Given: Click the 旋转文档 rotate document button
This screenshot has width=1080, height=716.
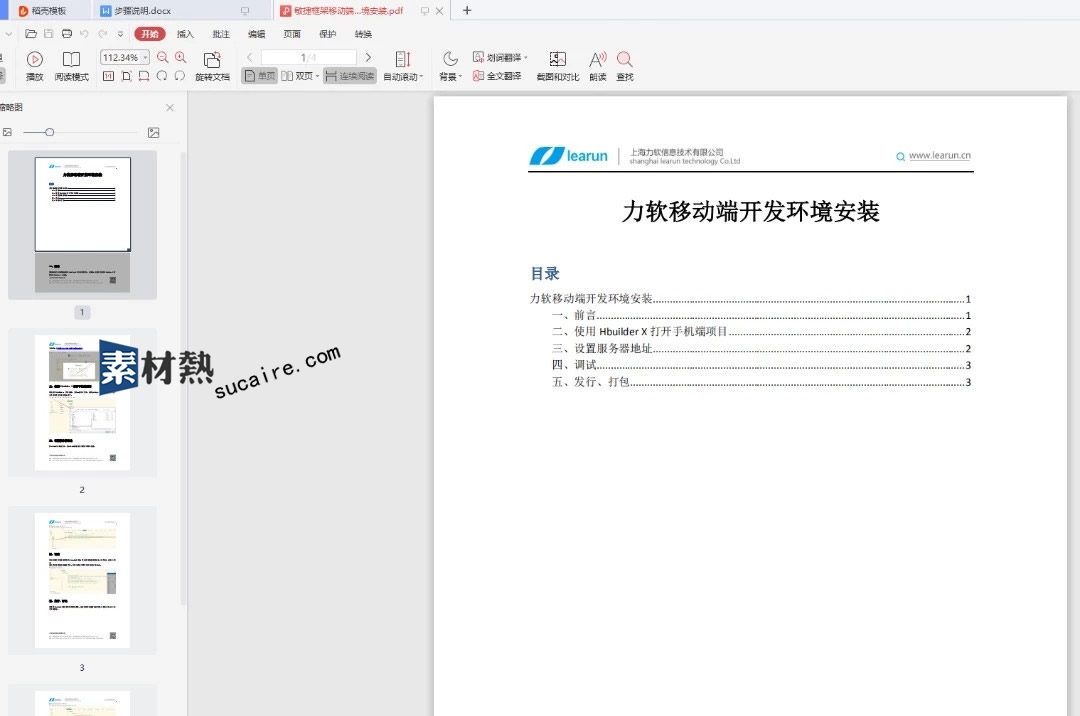Looking at the screenshot, I should (212, 66).
